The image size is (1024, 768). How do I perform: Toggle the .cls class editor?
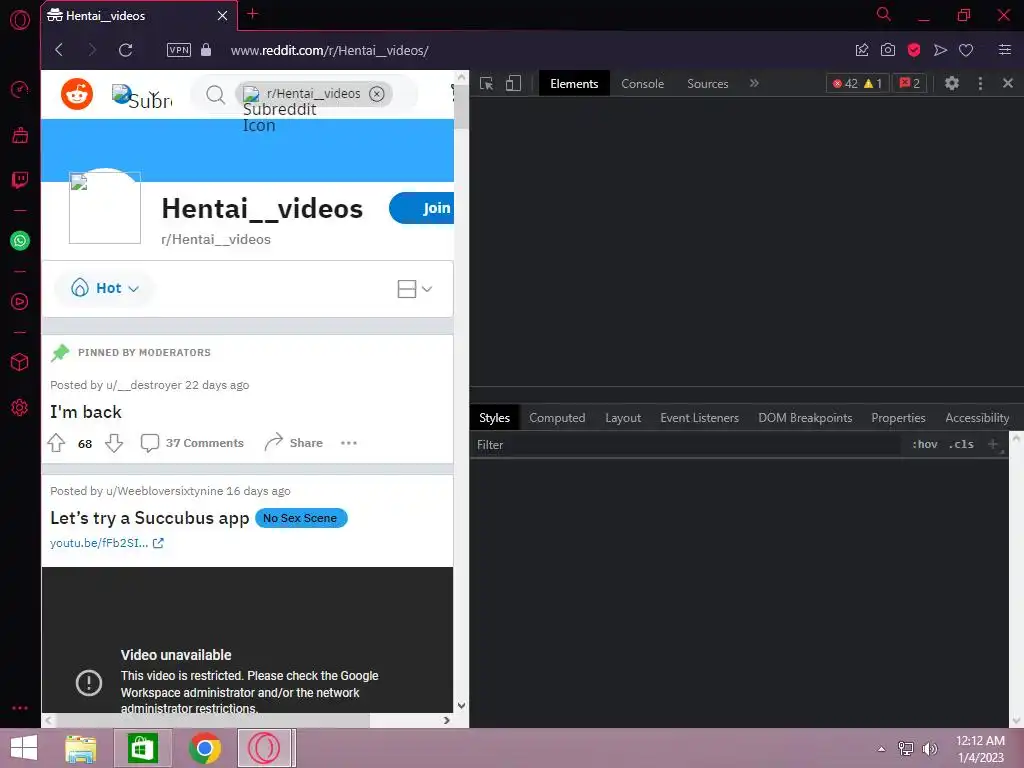coord(961,444)
